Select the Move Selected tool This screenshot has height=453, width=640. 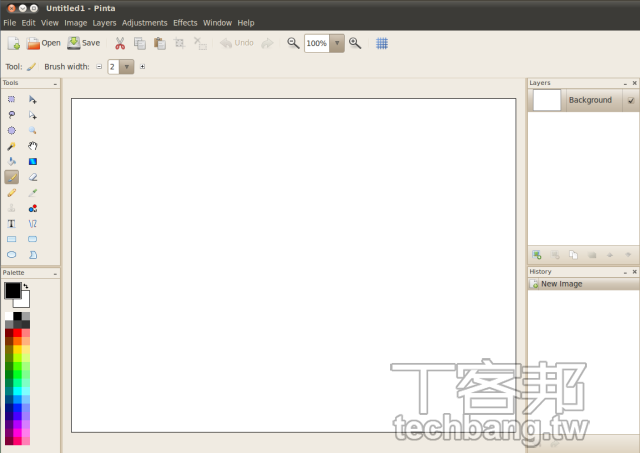coord(33,99)
